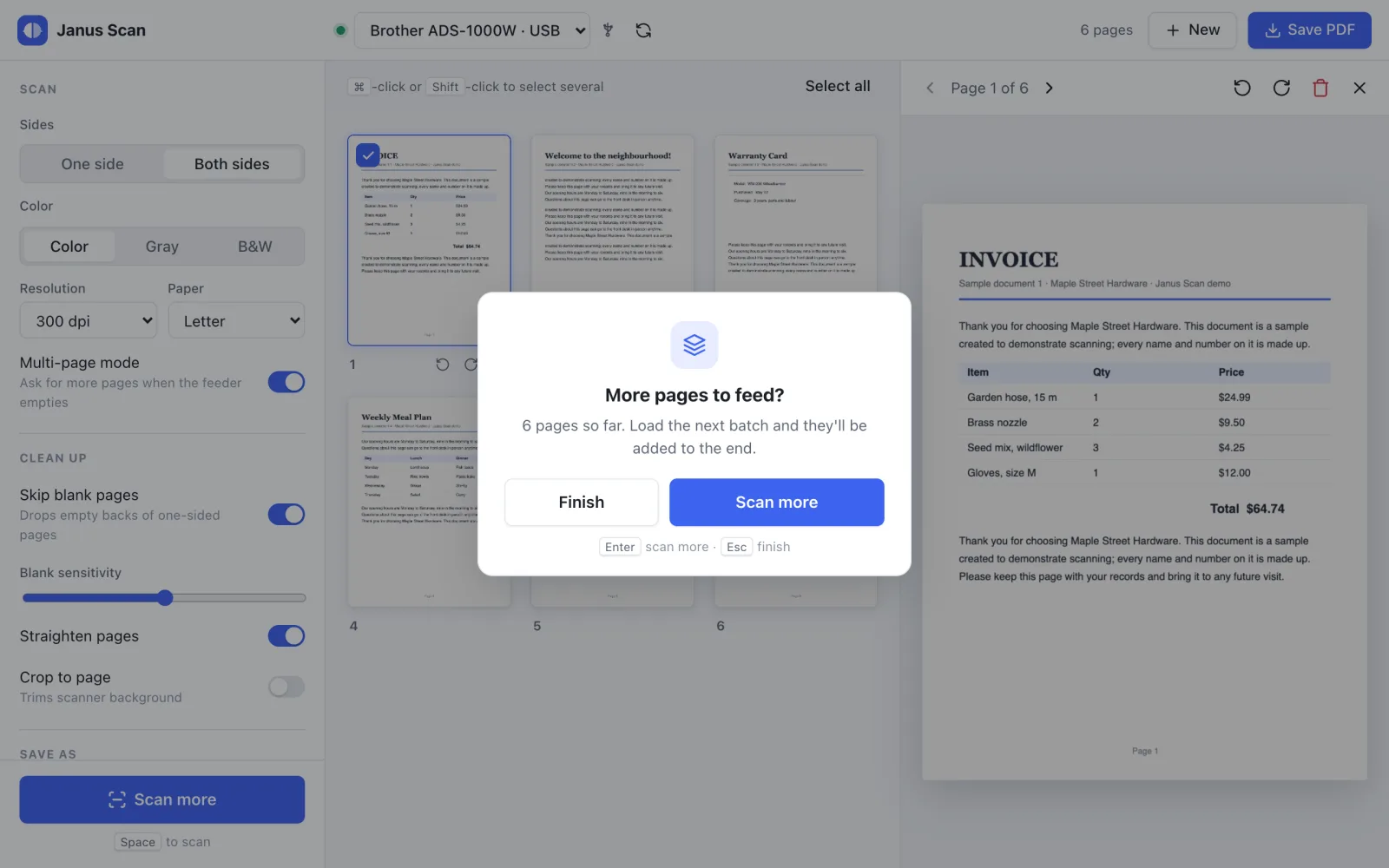Toggle Skip blank pages switch
This screenshot has width=1389, height=868.
click(x=286, y=515)
